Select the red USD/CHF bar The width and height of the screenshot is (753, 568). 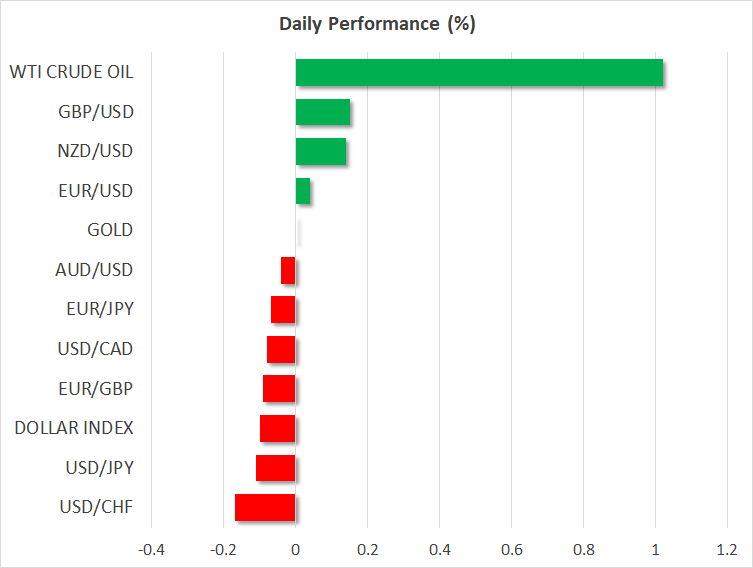(265, 508)
